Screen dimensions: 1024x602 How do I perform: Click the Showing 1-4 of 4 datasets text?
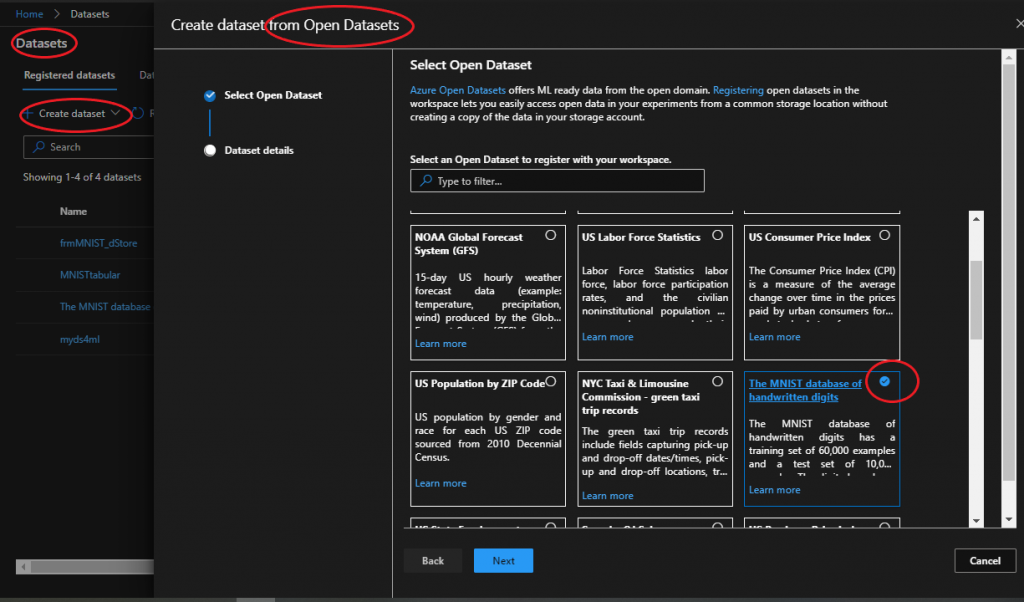[82, 177]
